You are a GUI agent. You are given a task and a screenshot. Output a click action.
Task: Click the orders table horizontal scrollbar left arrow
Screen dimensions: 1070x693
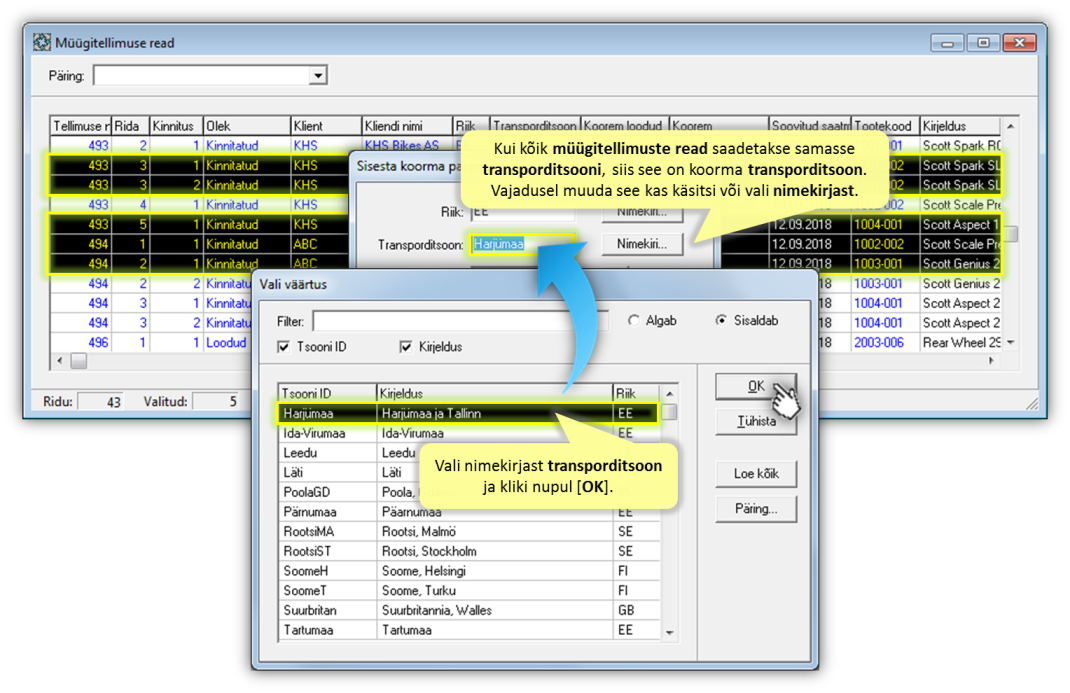tap(59, 361)
